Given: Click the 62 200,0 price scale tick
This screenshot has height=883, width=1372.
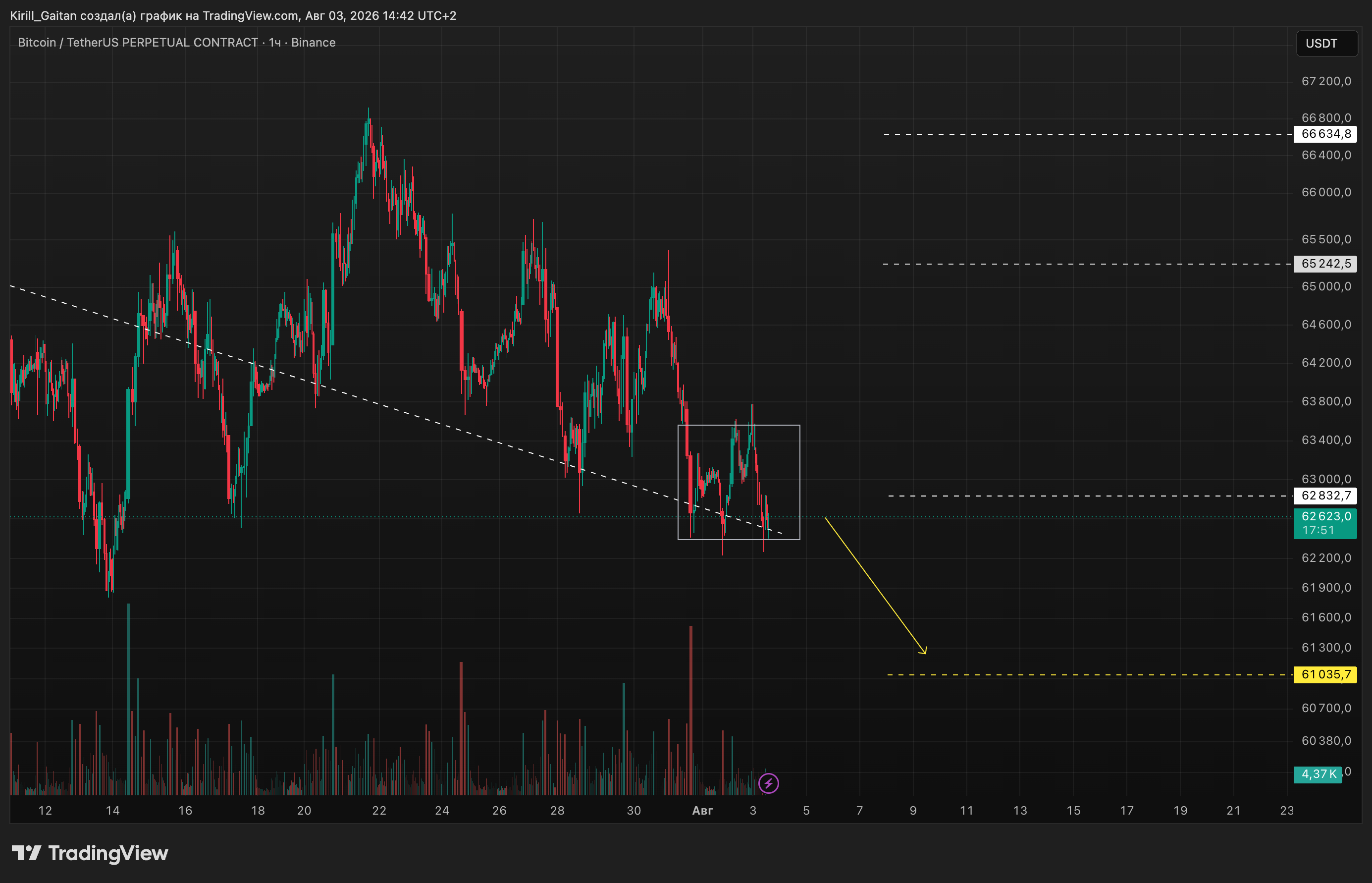Looking at the screenshot, I should (x=1326, y=558).
